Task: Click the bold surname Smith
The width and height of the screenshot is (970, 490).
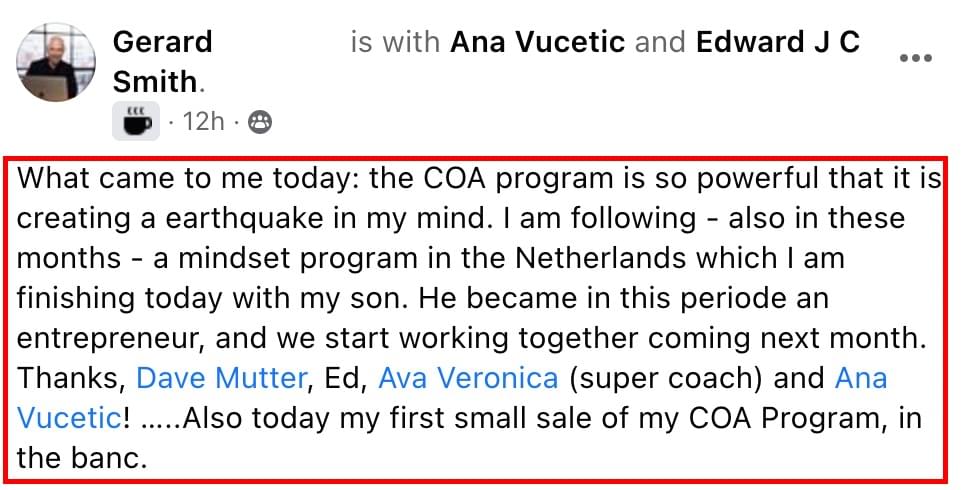Action: (155, 82)
